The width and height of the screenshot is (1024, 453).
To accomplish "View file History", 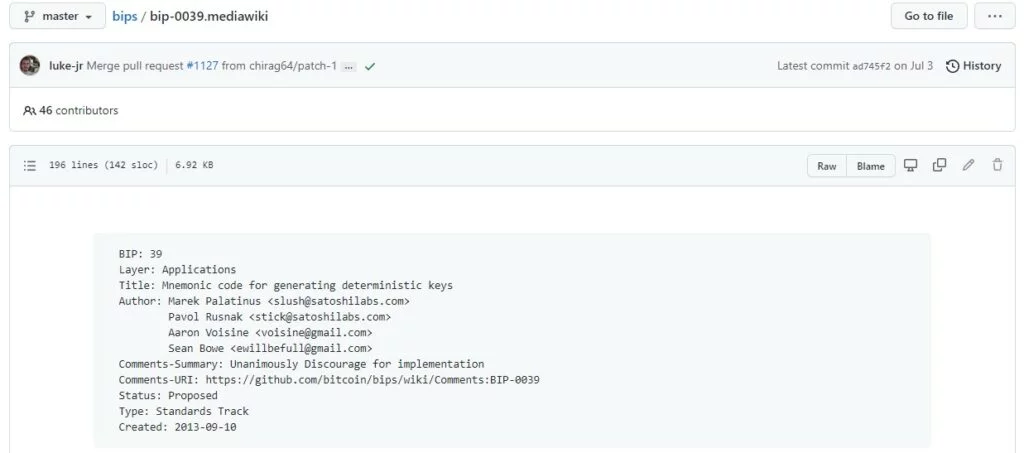I will pyautogui.click(x=973, y=66).
